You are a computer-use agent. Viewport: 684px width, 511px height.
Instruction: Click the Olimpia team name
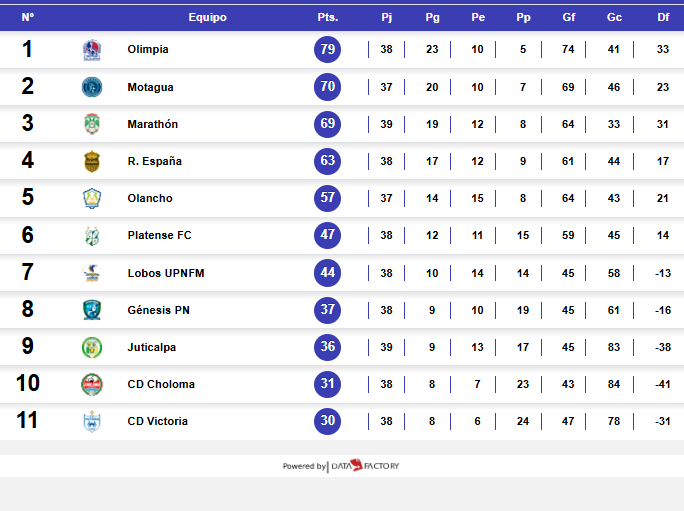point(148,50)
